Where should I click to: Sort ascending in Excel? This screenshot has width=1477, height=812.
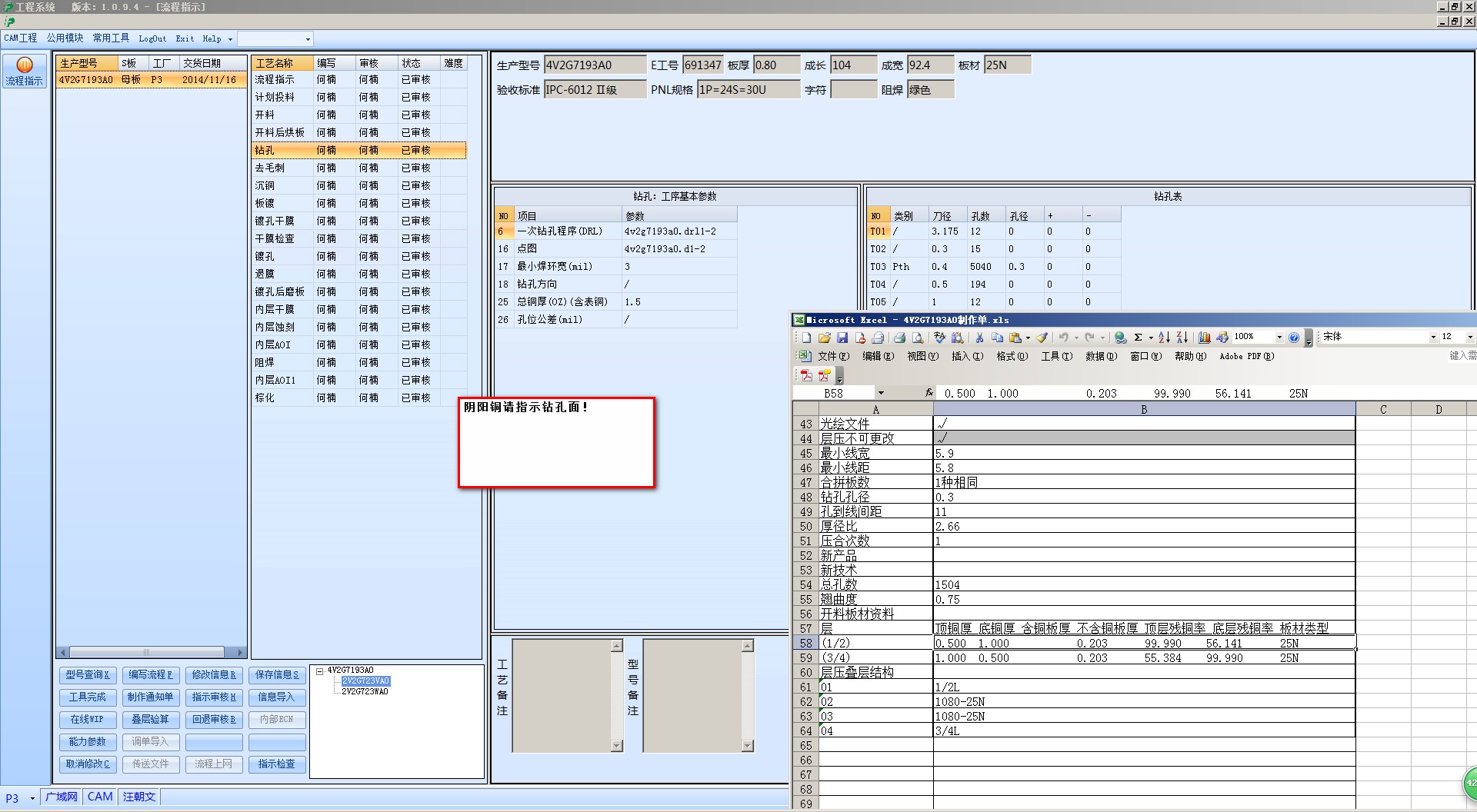[1164, 338]
